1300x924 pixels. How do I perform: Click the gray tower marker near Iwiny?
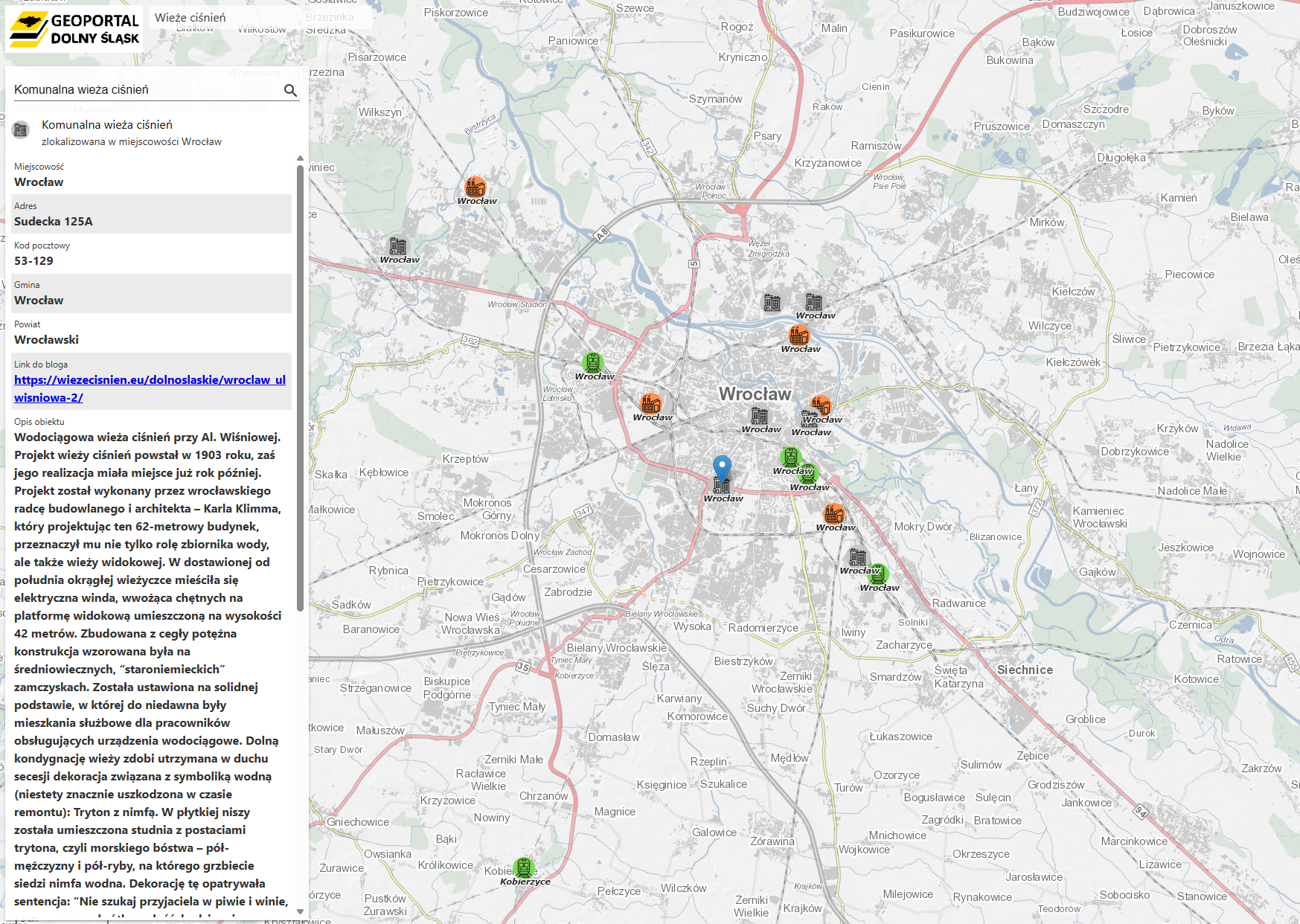click(x=857, y=556)
